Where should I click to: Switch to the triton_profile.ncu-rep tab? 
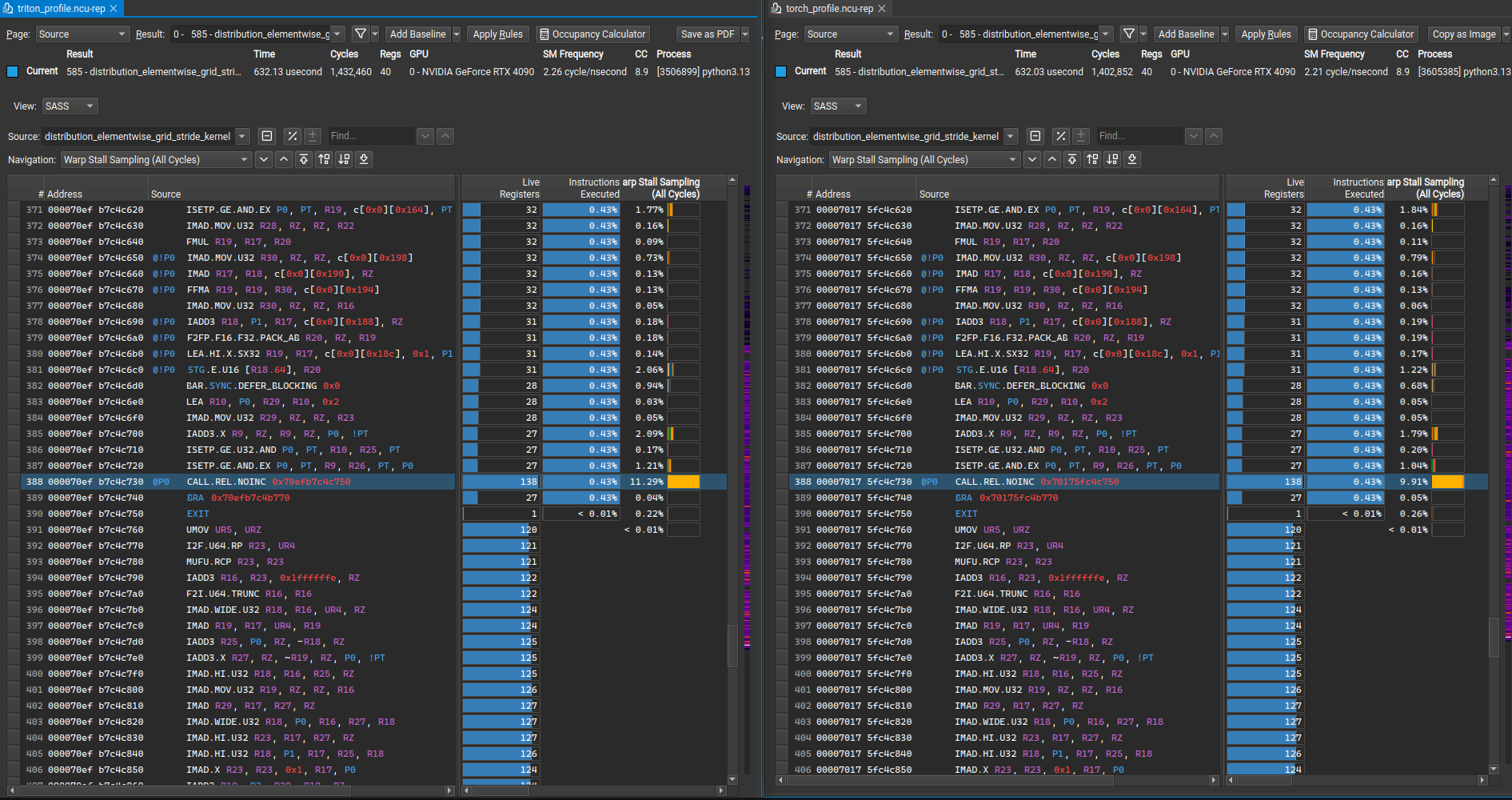[61, 8]
